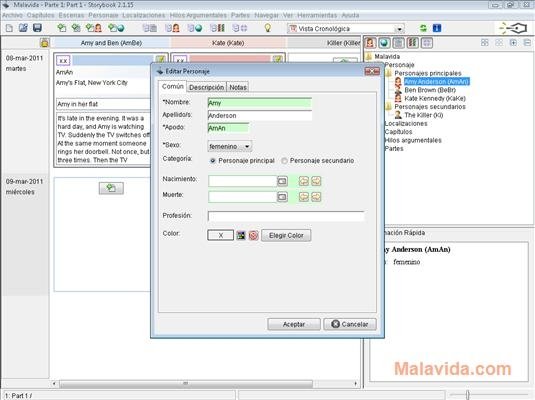Open the manage characters list icon
Image resolution: width=535 pixels, height=400 pixels.
click(x=173, y=28)
